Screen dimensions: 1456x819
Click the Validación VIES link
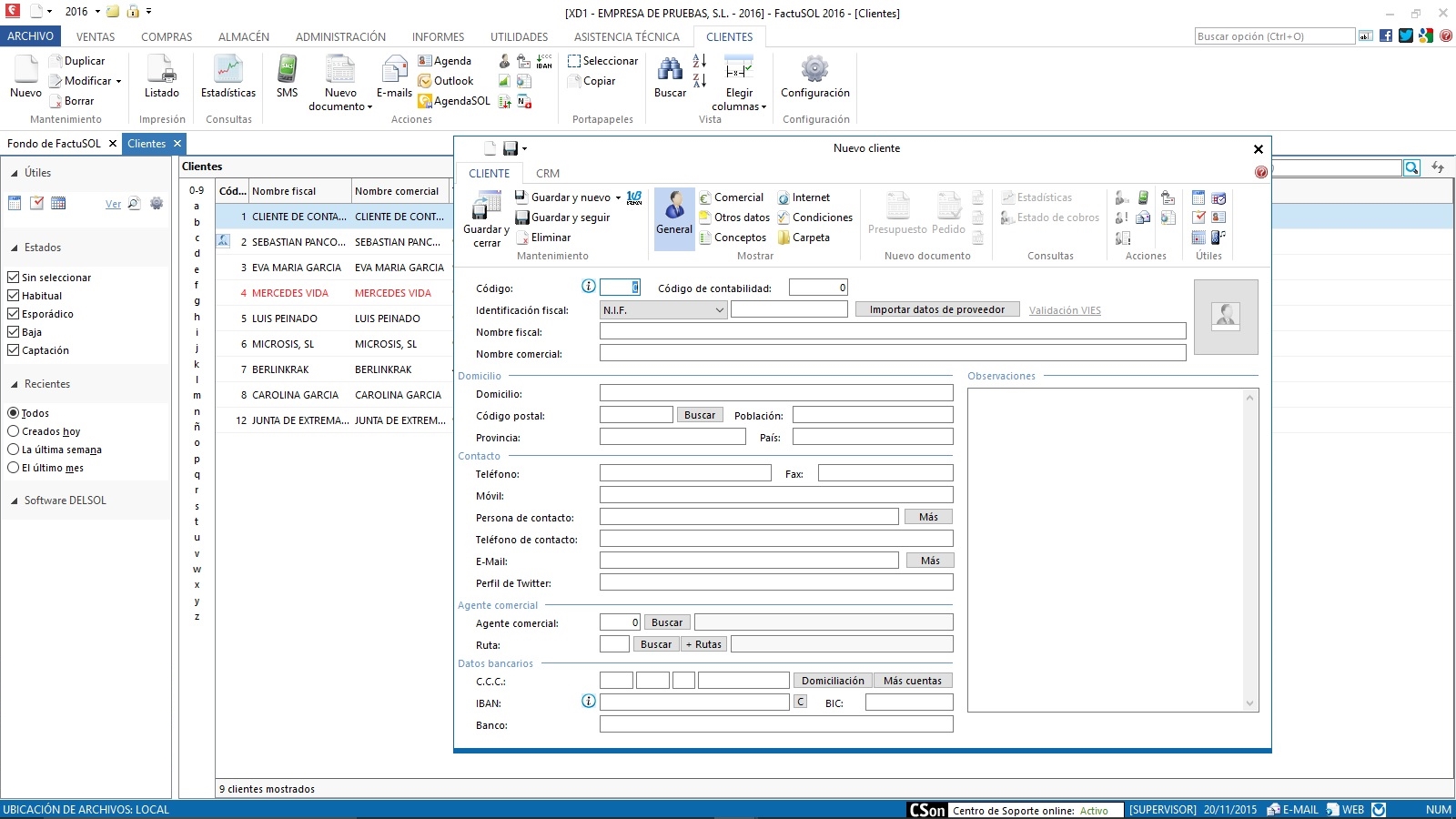point(1065,310)
